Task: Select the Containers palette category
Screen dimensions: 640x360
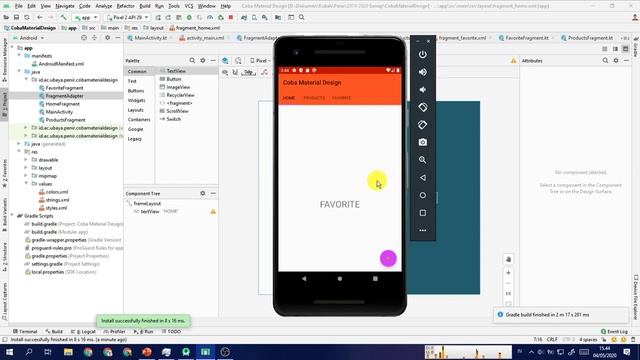Action: (x=139, y=120)
